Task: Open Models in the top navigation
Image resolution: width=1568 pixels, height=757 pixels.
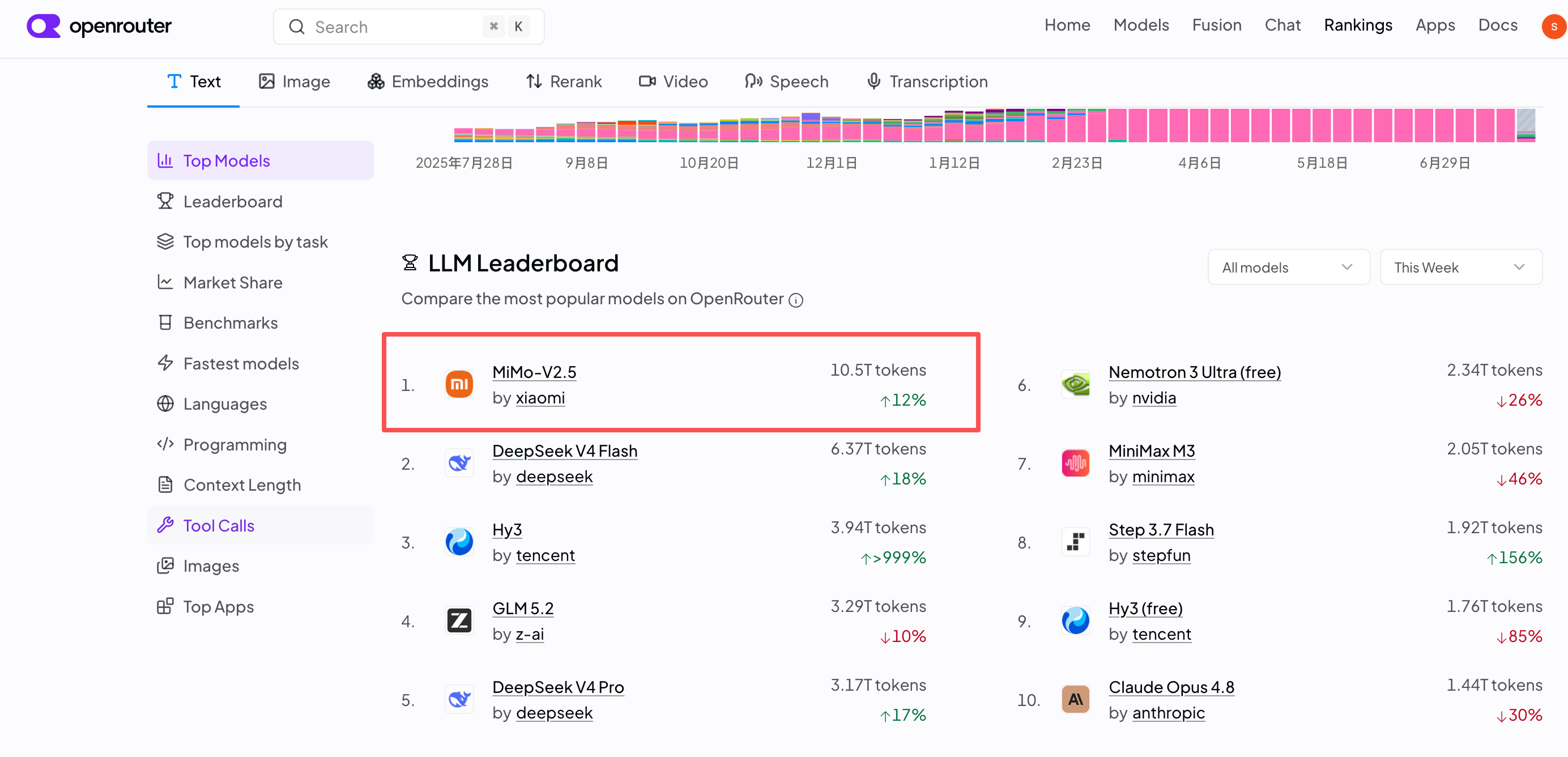Action: [x=1141, y=25]
